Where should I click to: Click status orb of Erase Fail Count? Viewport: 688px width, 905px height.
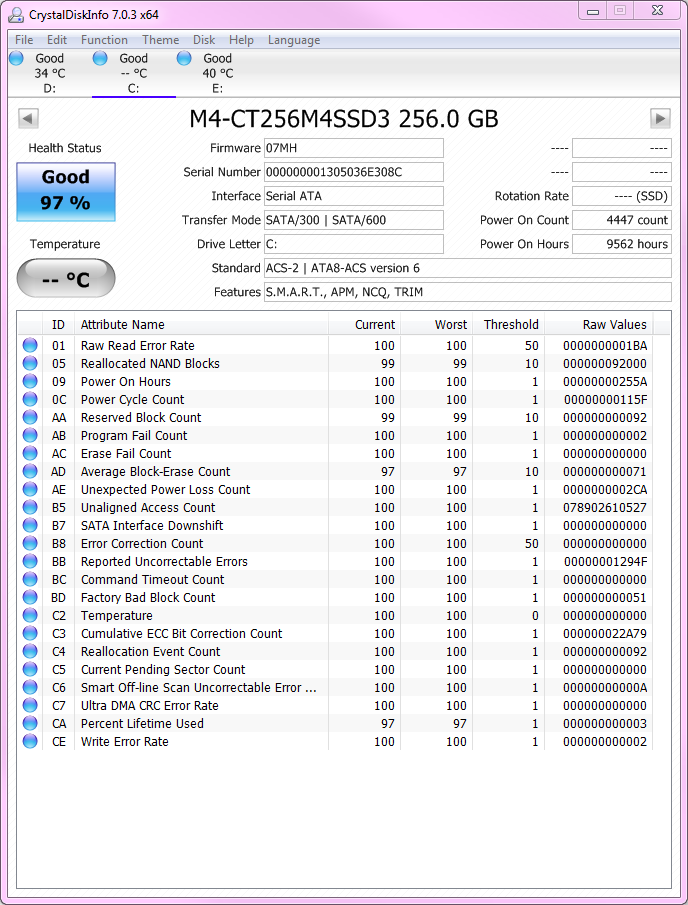click(30, 453)
